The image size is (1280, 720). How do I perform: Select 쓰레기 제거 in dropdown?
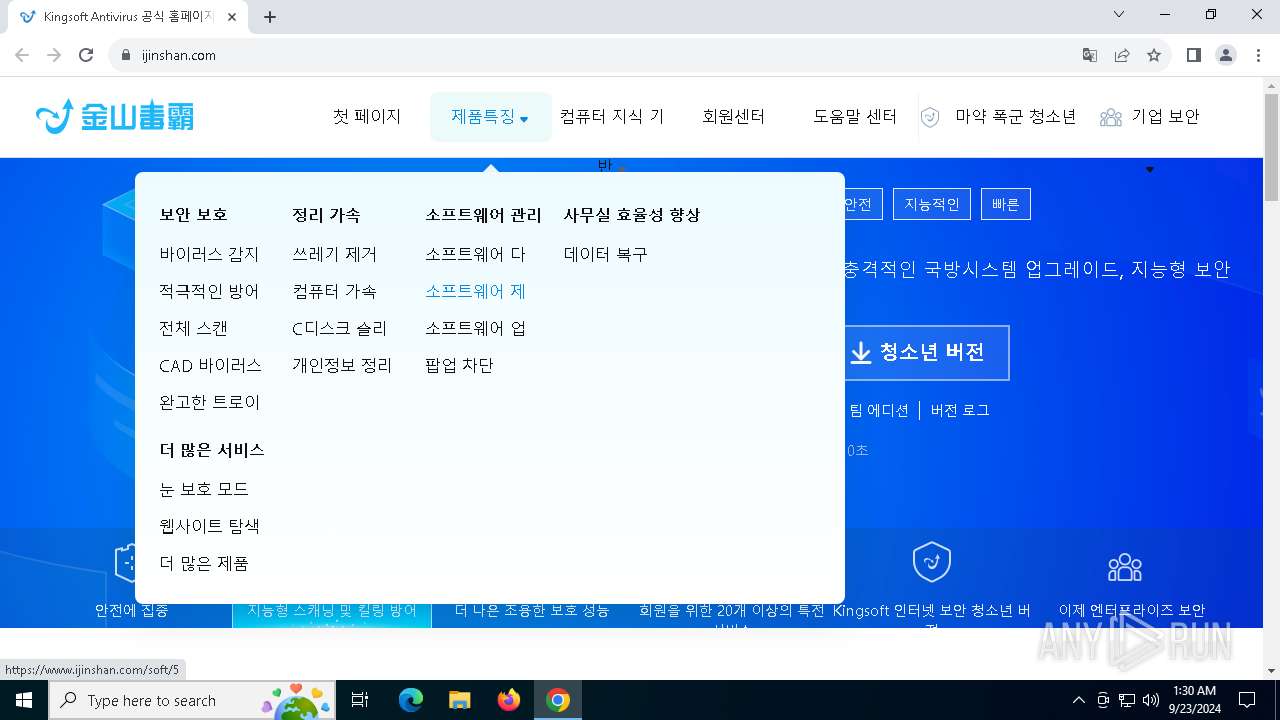[335, 254]
